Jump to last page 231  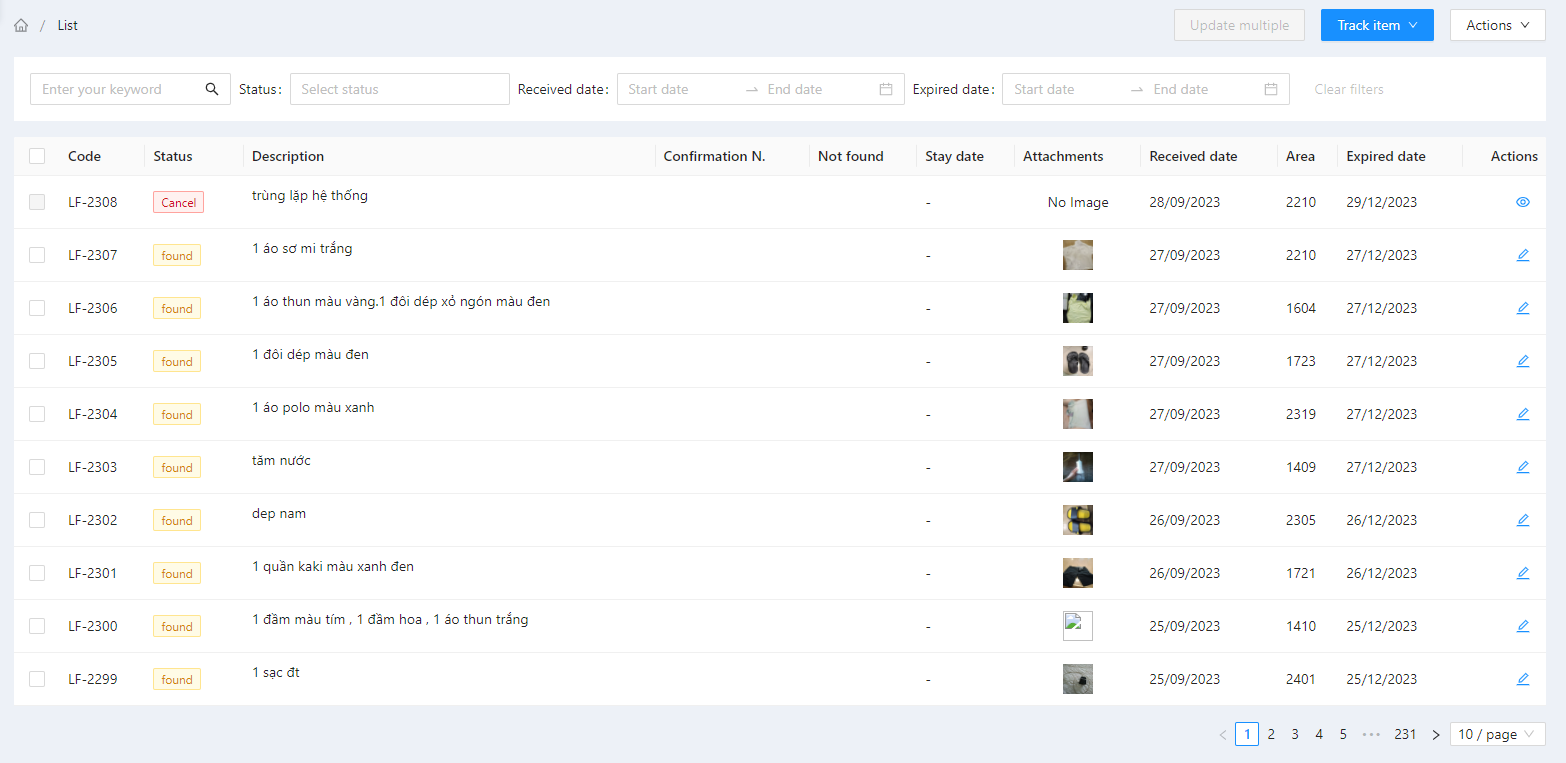click(1405, 734)
